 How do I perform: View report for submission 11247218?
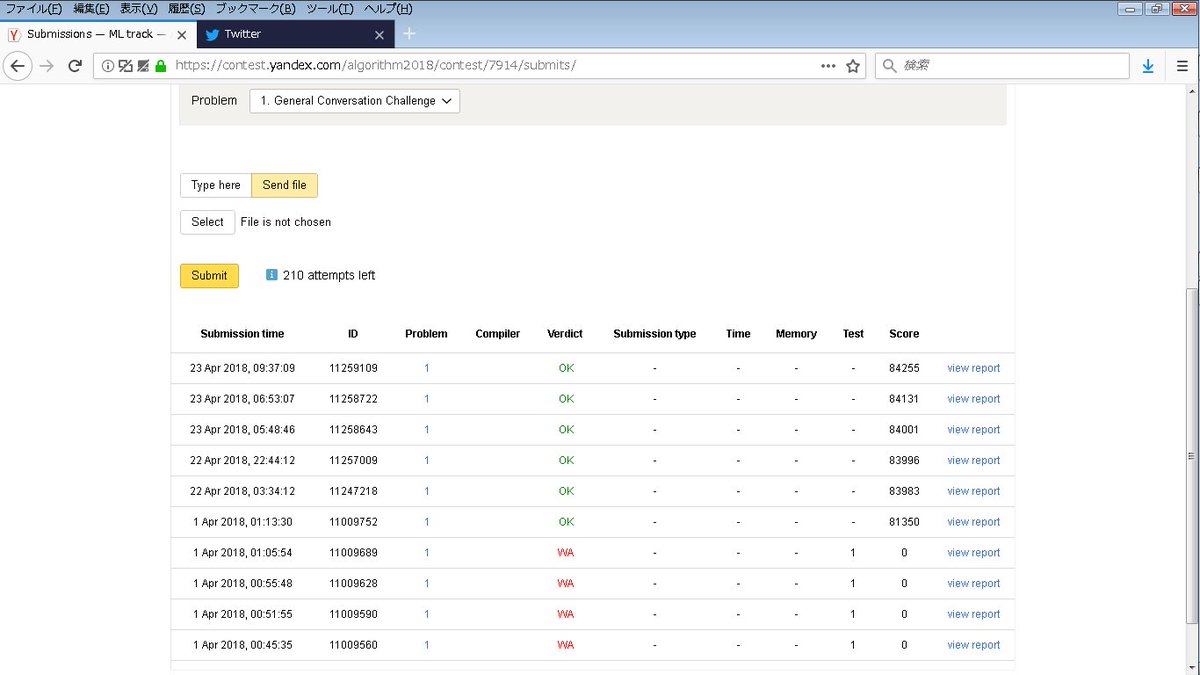(973, 491)
